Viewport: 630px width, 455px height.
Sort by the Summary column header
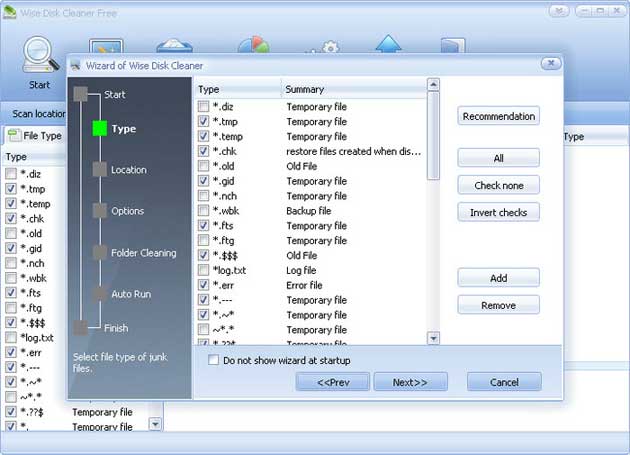tap(354, 89)
